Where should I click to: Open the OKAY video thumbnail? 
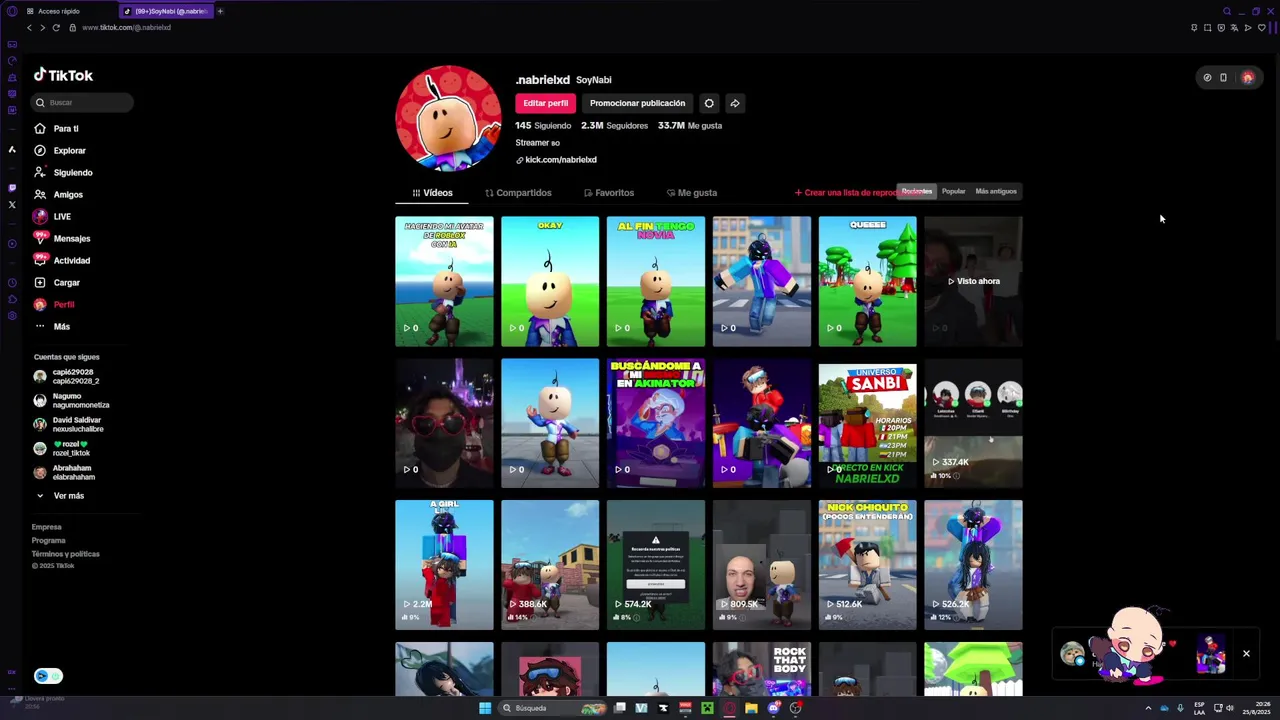point(550,281)
